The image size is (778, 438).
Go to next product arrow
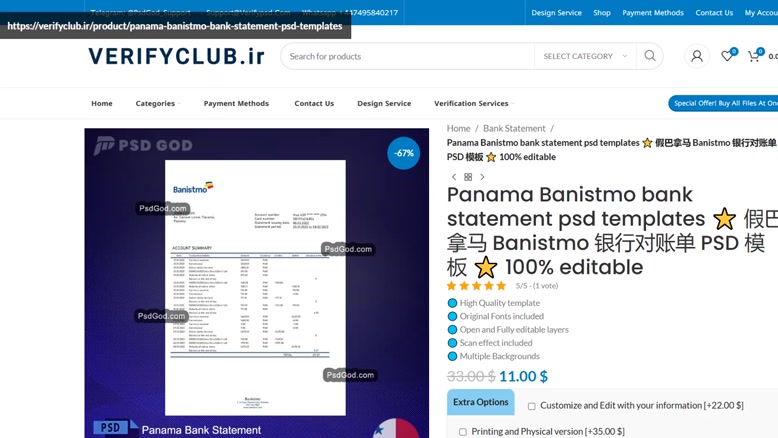[482, 177]
